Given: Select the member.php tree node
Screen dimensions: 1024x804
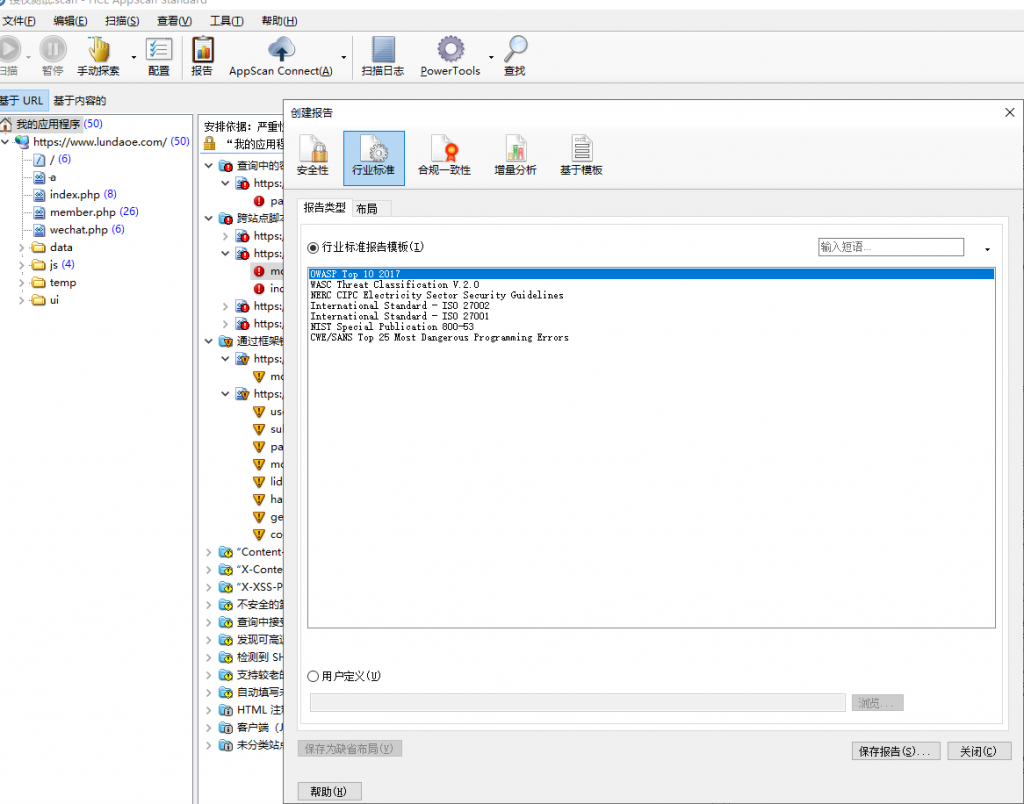Looking at the screenshot, I should 82,212.
